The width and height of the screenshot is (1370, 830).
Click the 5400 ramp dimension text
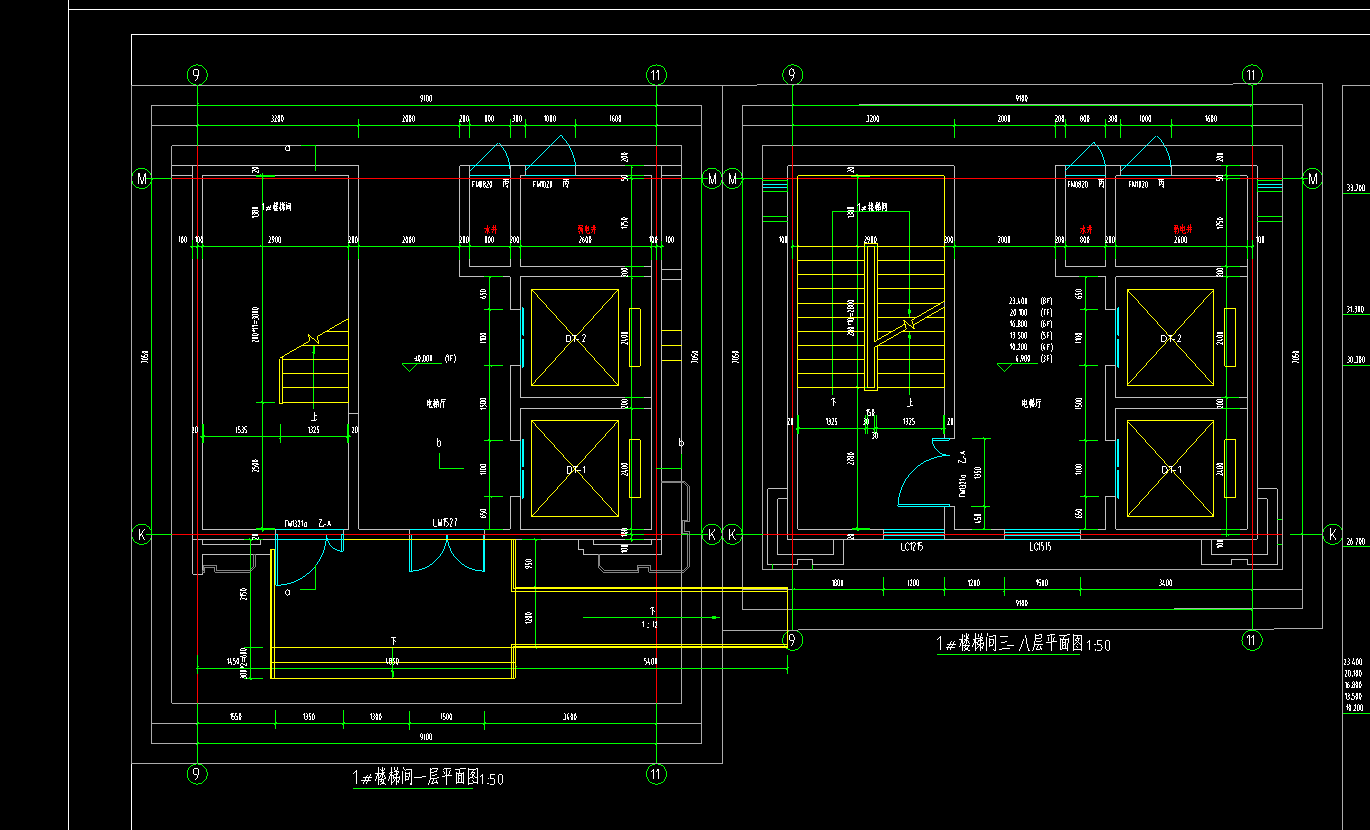[650, 662]
